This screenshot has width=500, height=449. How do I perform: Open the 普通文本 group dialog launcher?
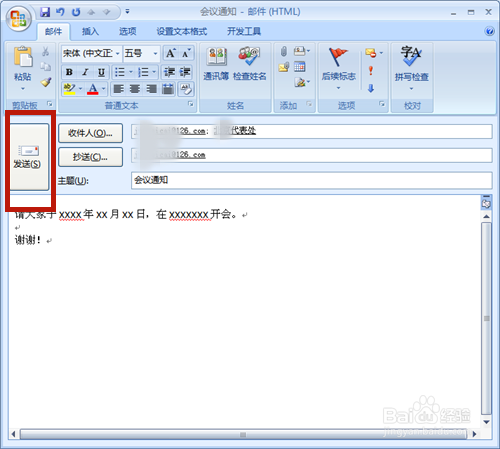(191, 104)
